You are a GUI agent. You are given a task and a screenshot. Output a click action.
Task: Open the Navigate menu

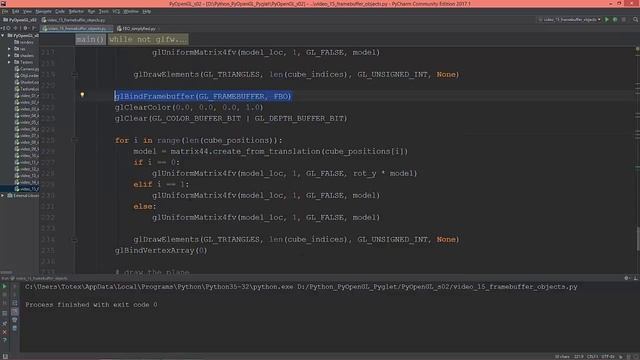point(43,11)
